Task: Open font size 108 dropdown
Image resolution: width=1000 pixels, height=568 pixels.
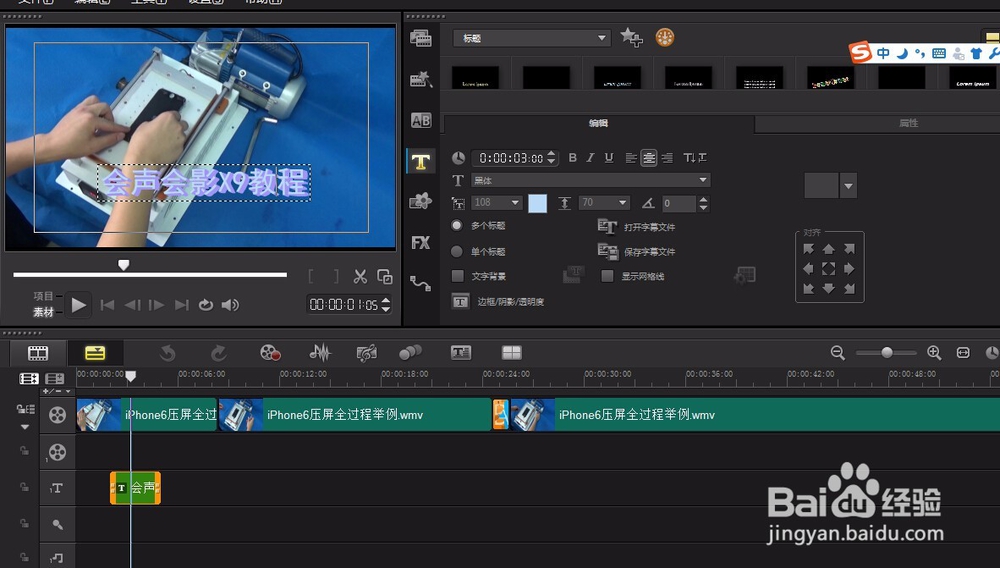Action: click(x=497, y=203)
